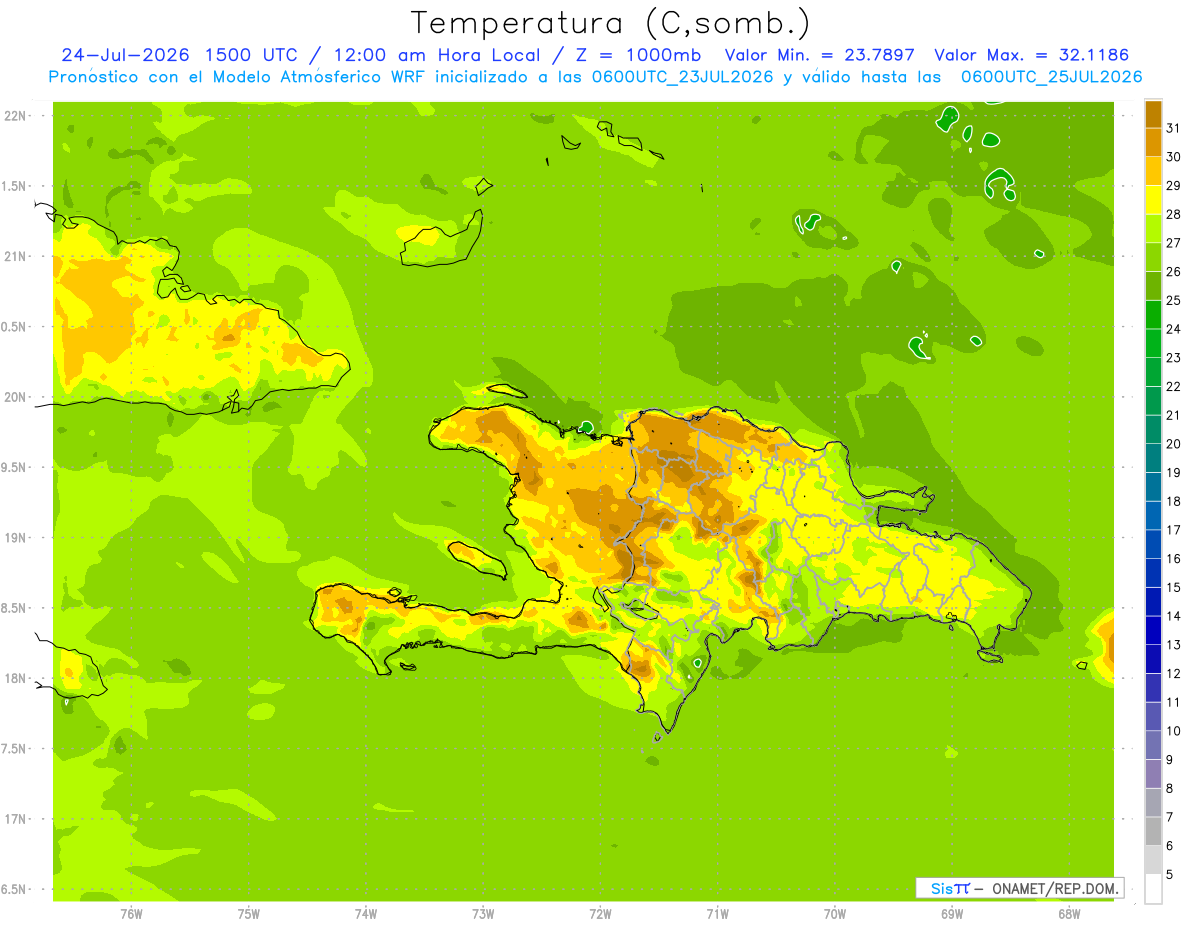1200x927 pixels.
Task: Click the '0600UTC_25JUL2026' valid-until time
Action: 1051,77
